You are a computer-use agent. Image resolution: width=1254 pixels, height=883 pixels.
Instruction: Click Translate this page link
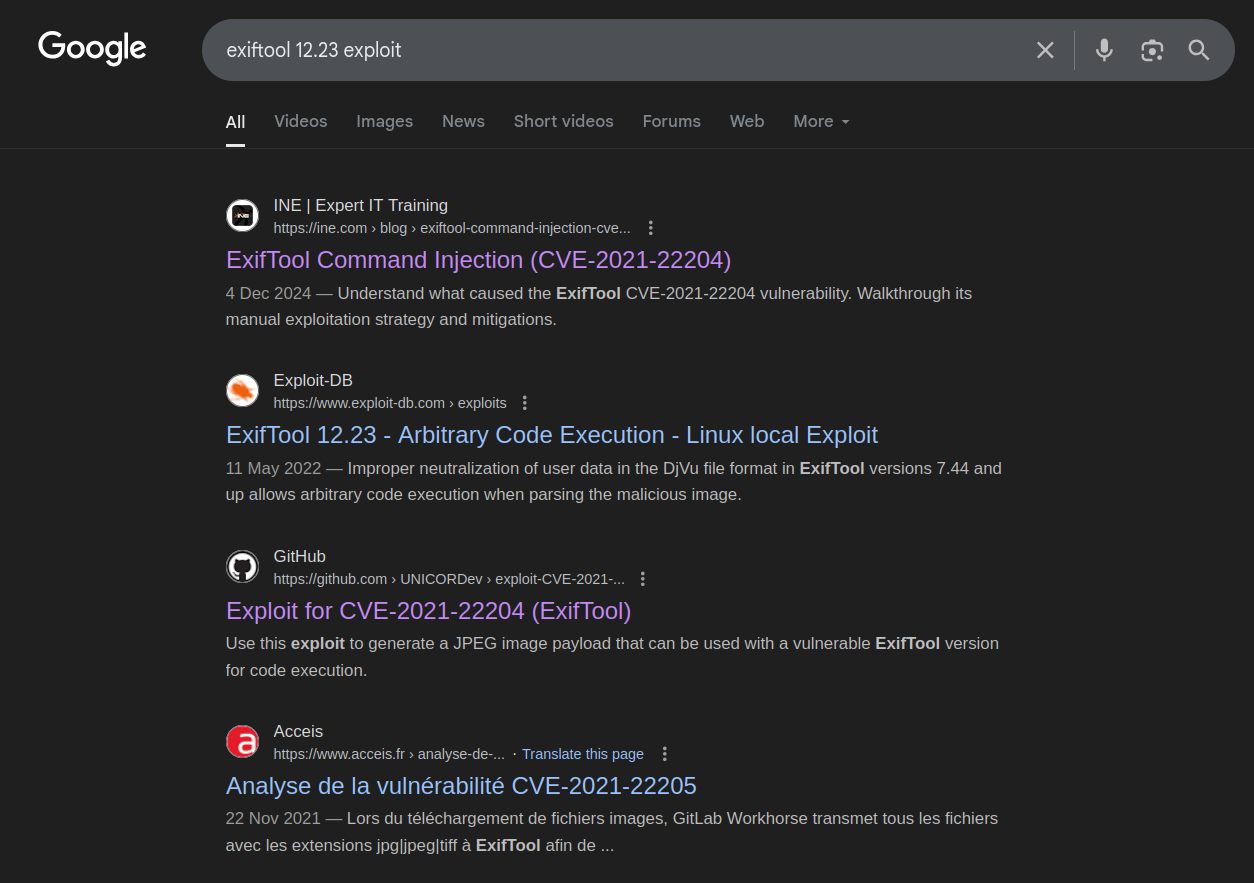(x=583, y=754)
